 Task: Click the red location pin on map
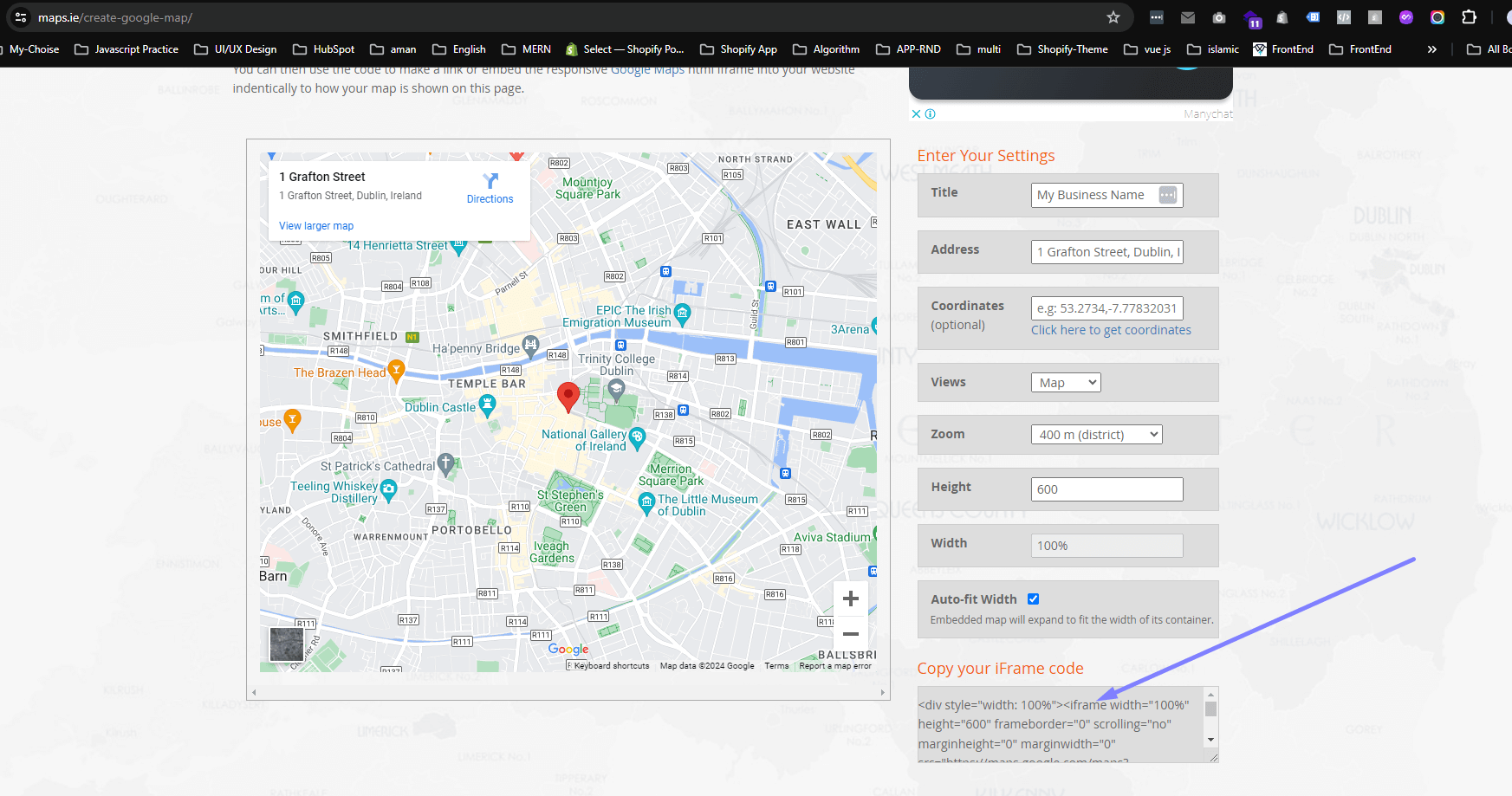point(568,396)
